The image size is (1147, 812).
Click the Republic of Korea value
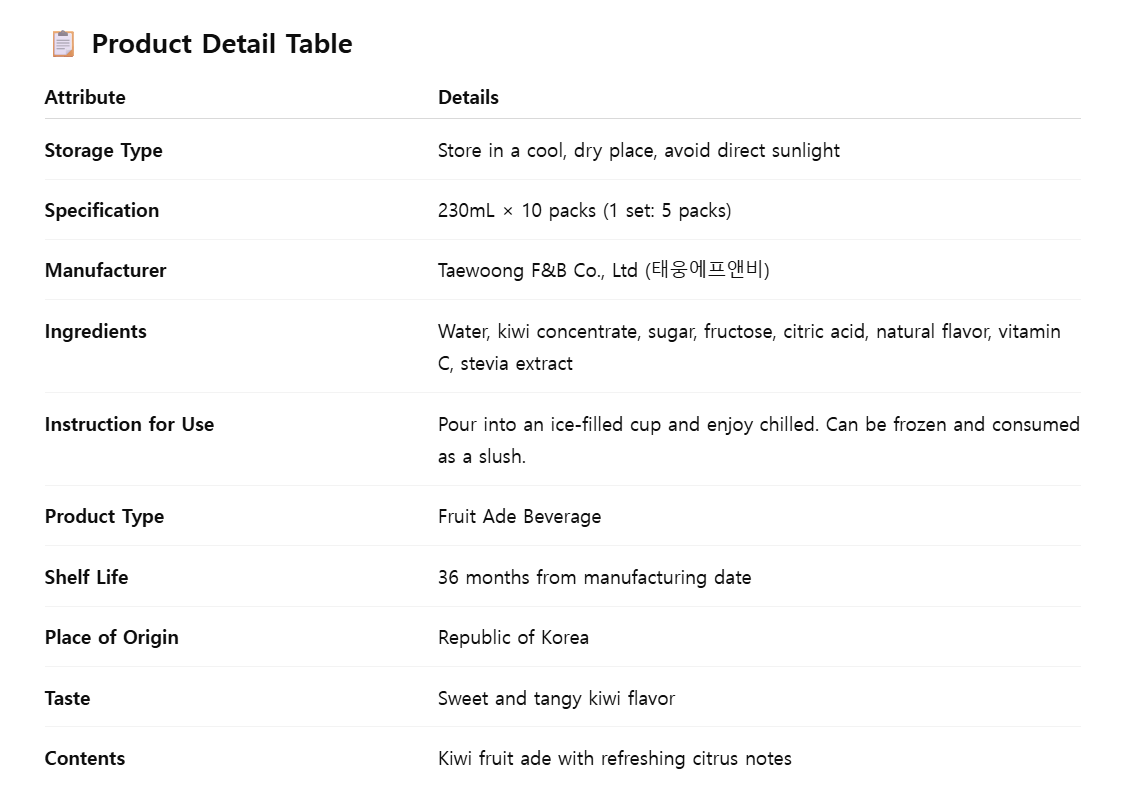513,637
